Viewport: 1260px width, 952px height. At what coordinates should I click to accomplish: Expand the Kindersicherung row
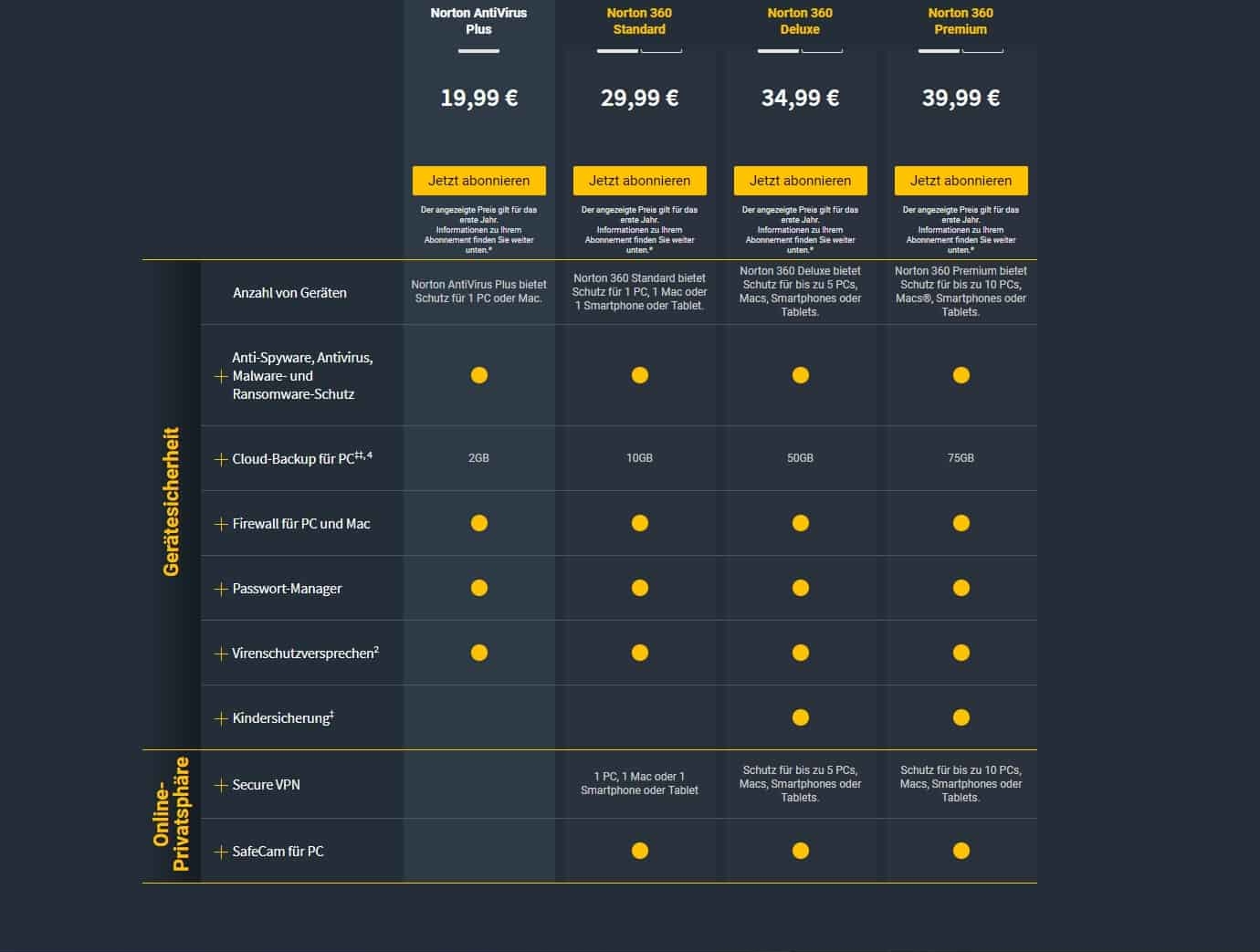click(x=220, y=718)
